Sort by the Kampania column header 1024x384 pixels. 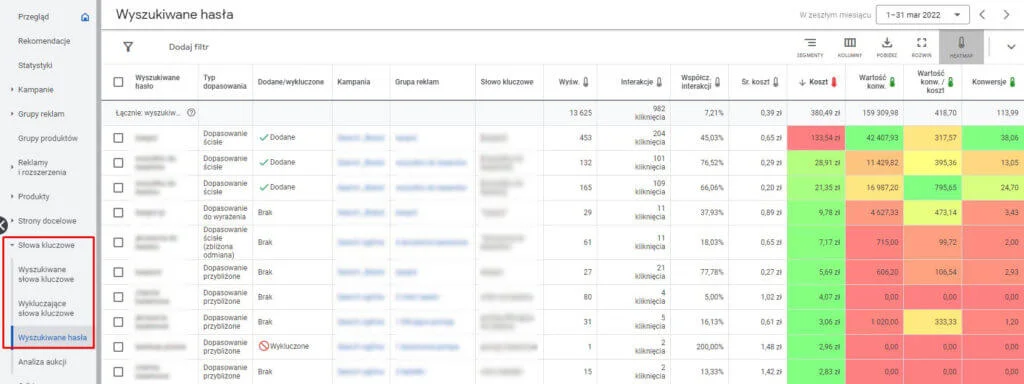[354, 82]
